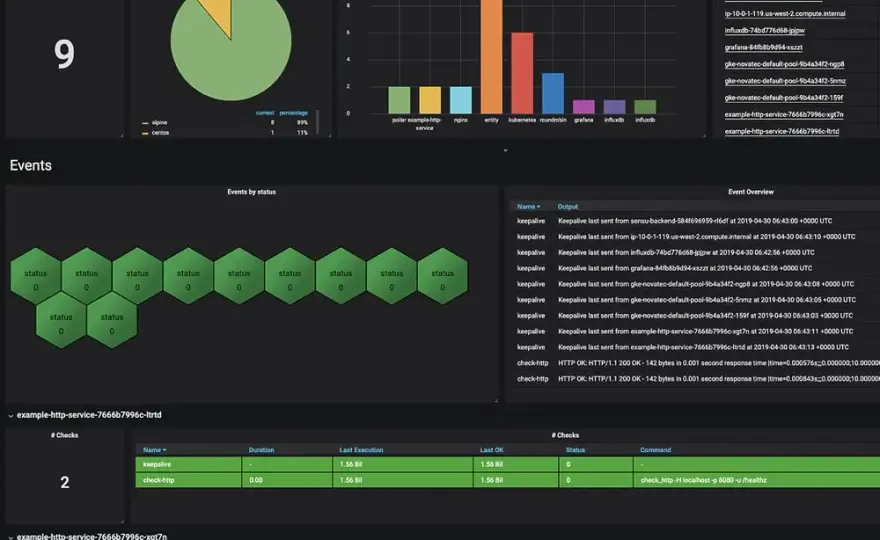Click the check-http cell in the checks table

[189, 480]
